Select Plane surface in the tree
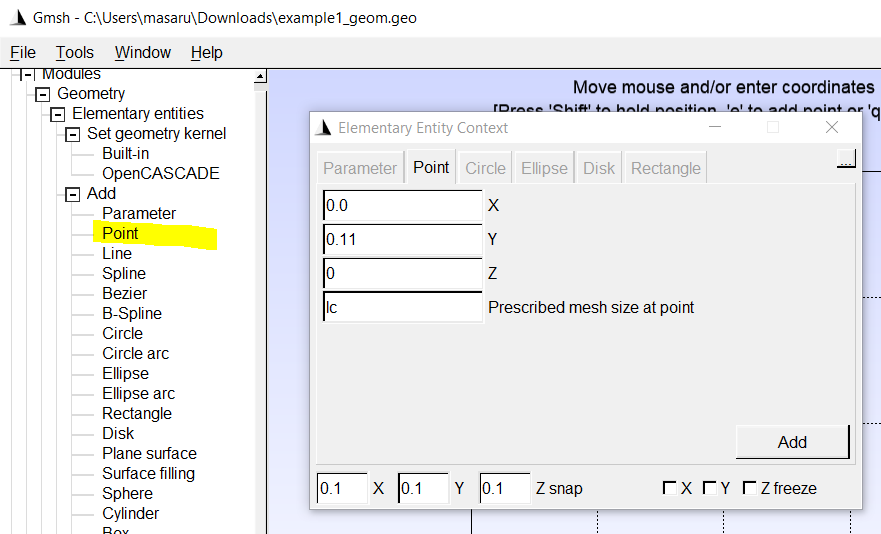881x534 pixels. tap(149, 453)
